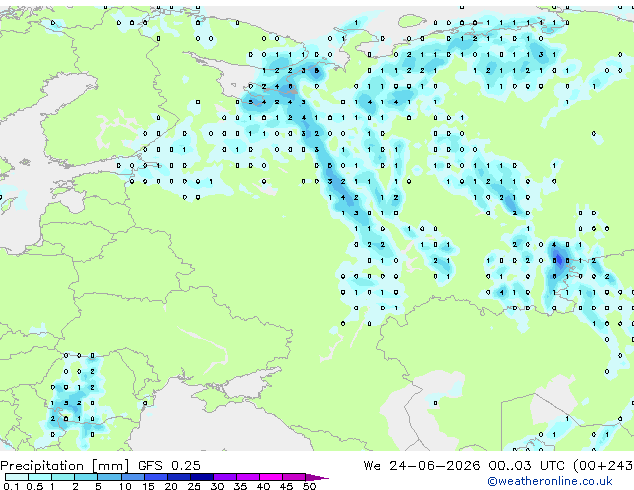634x490 pixels.
Task: Click the 'We 24-06-2026' date text
Action: [422, 466]
